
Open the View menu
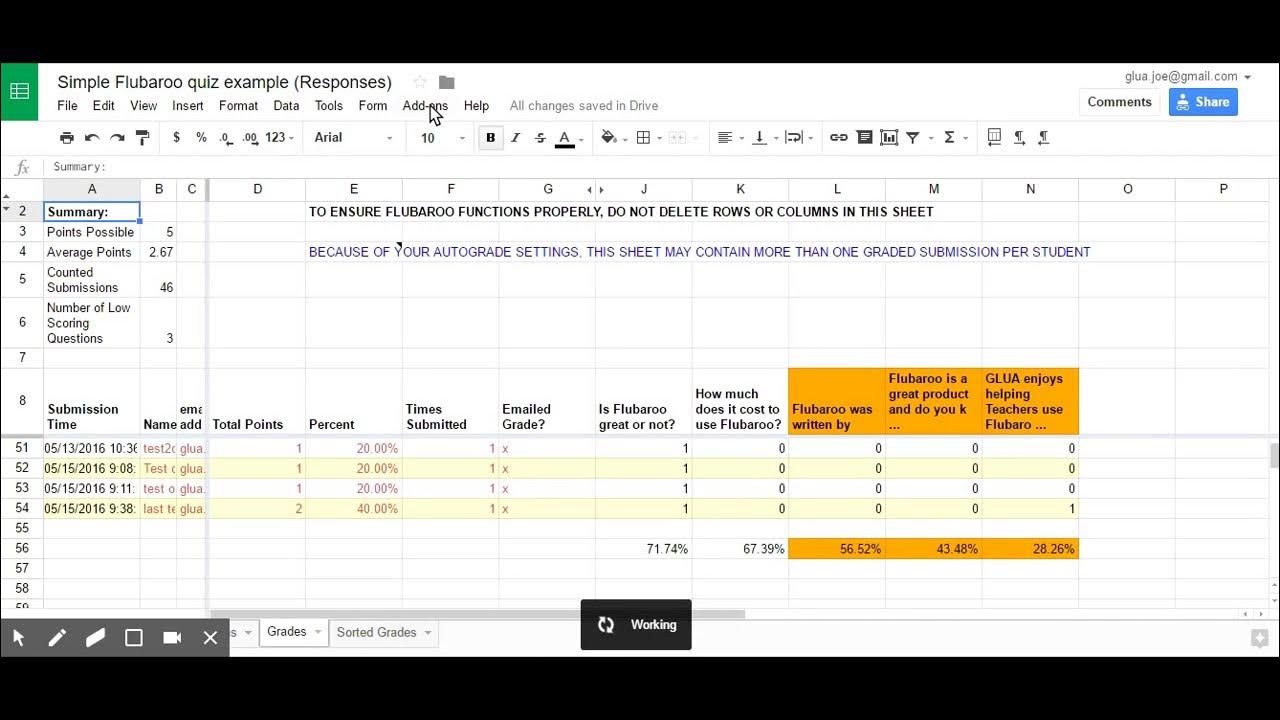coord(144,106)
